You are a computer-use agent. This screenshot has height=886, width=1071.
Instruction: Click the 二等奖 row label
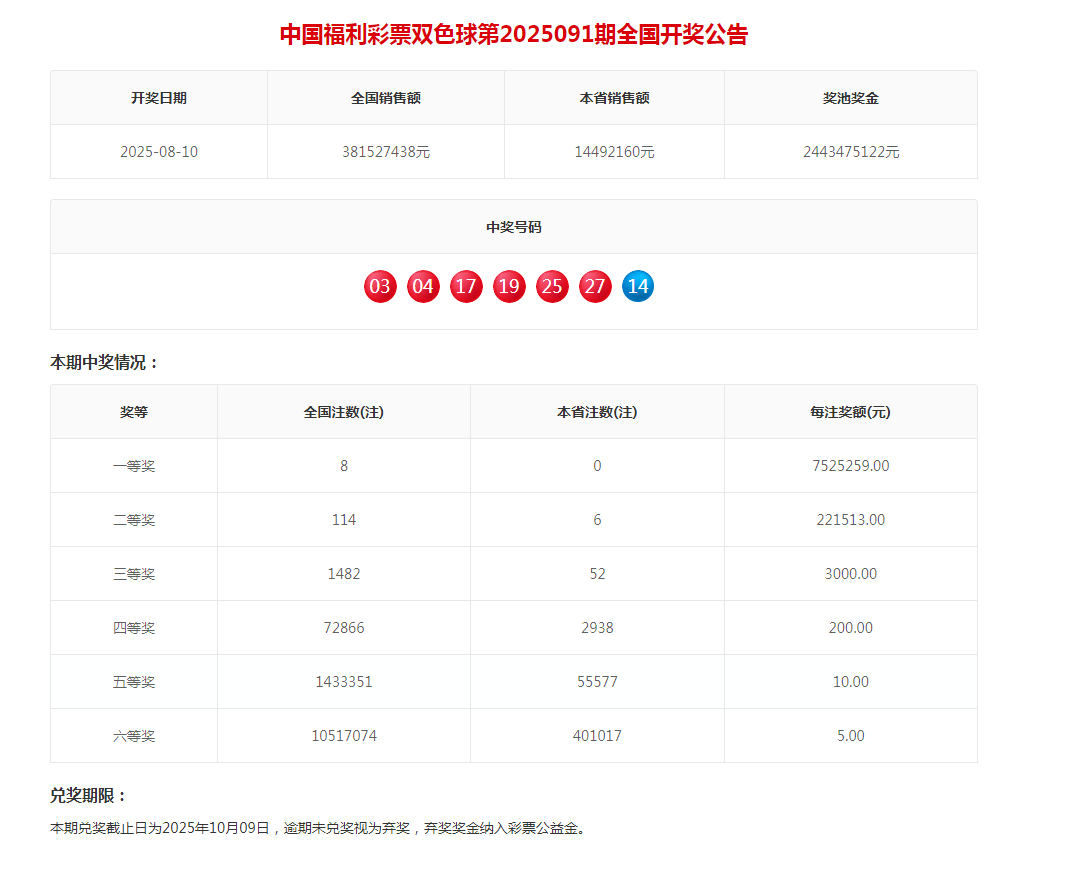[134, 520]
